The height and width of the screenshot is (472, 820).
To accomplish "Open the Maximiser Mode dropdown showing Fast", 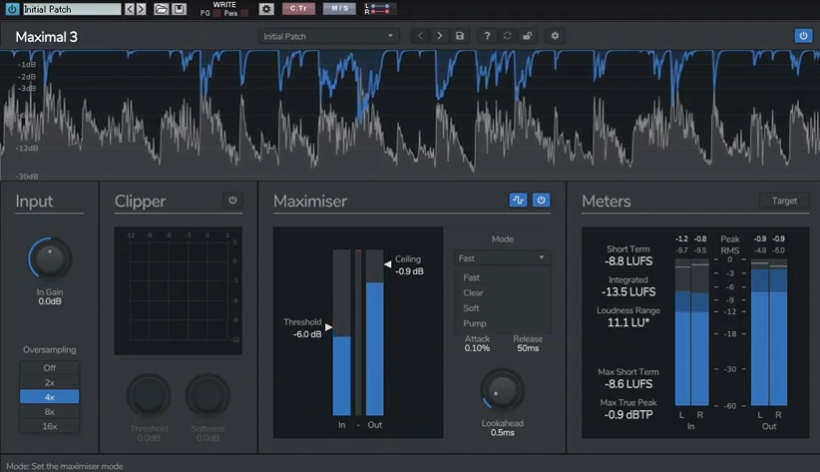I will (501, 258).
